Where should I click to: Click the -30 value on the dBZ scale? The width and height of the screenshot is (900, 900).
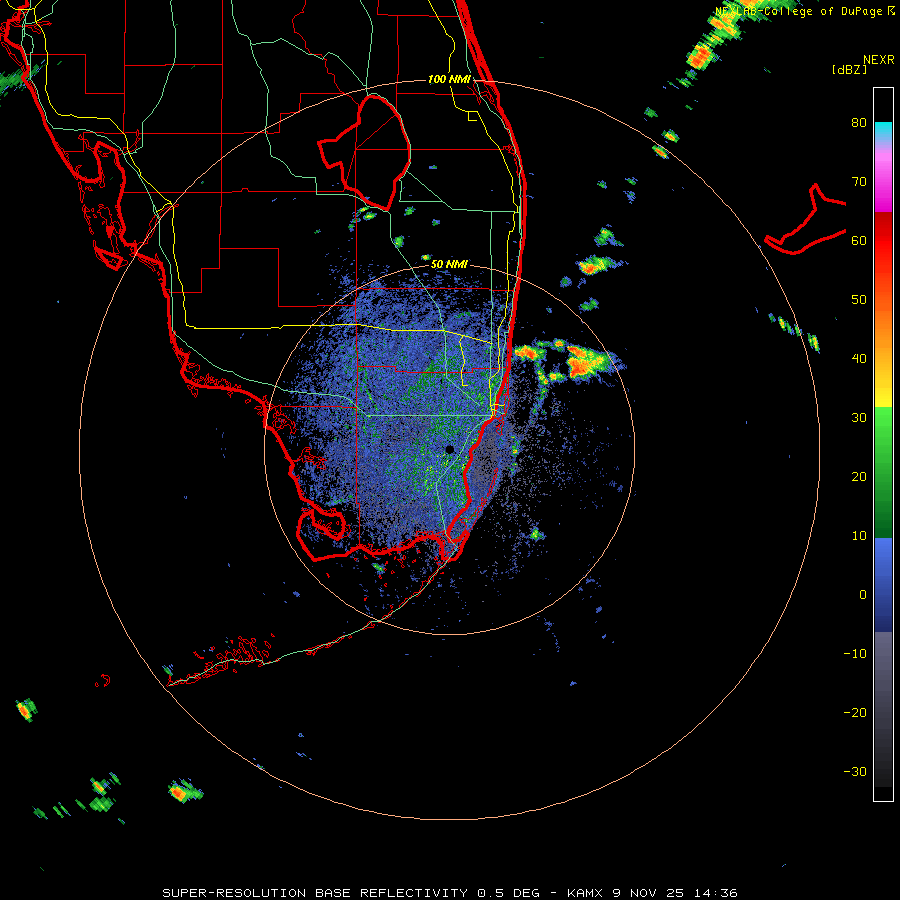855,772
